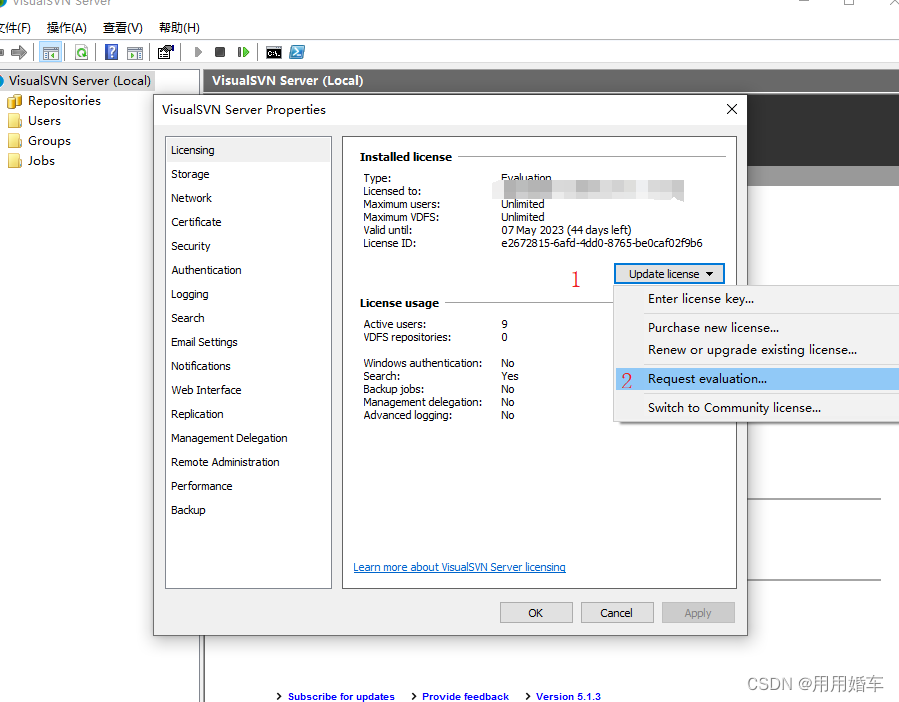Screen dimensions: 899x702
Task: Click the Jobs folder icon in tree
Action: click(14, 161)
